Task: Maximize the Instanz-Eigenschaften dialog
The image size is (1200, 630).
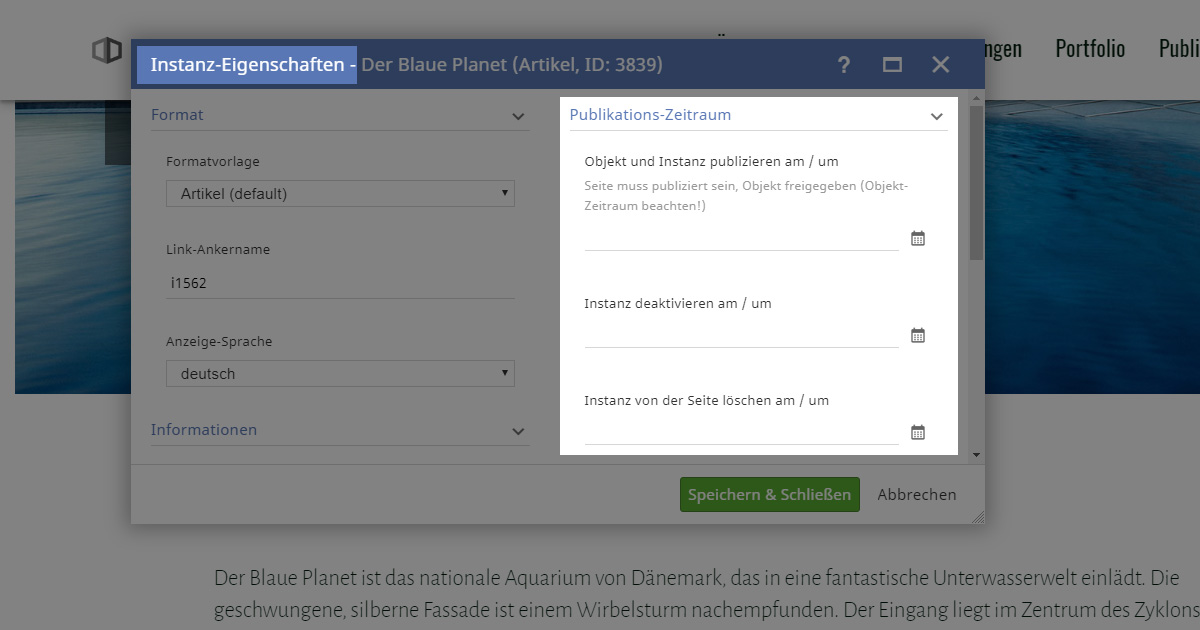Action: pos(892,65)
